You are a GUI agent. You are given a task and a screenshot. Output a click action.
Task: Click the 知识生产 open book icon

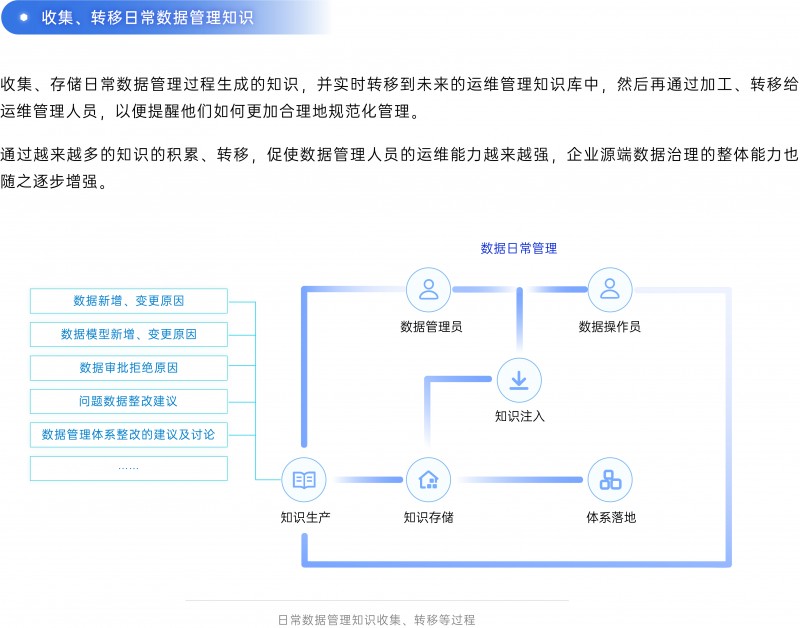click(x=304, y=480)
